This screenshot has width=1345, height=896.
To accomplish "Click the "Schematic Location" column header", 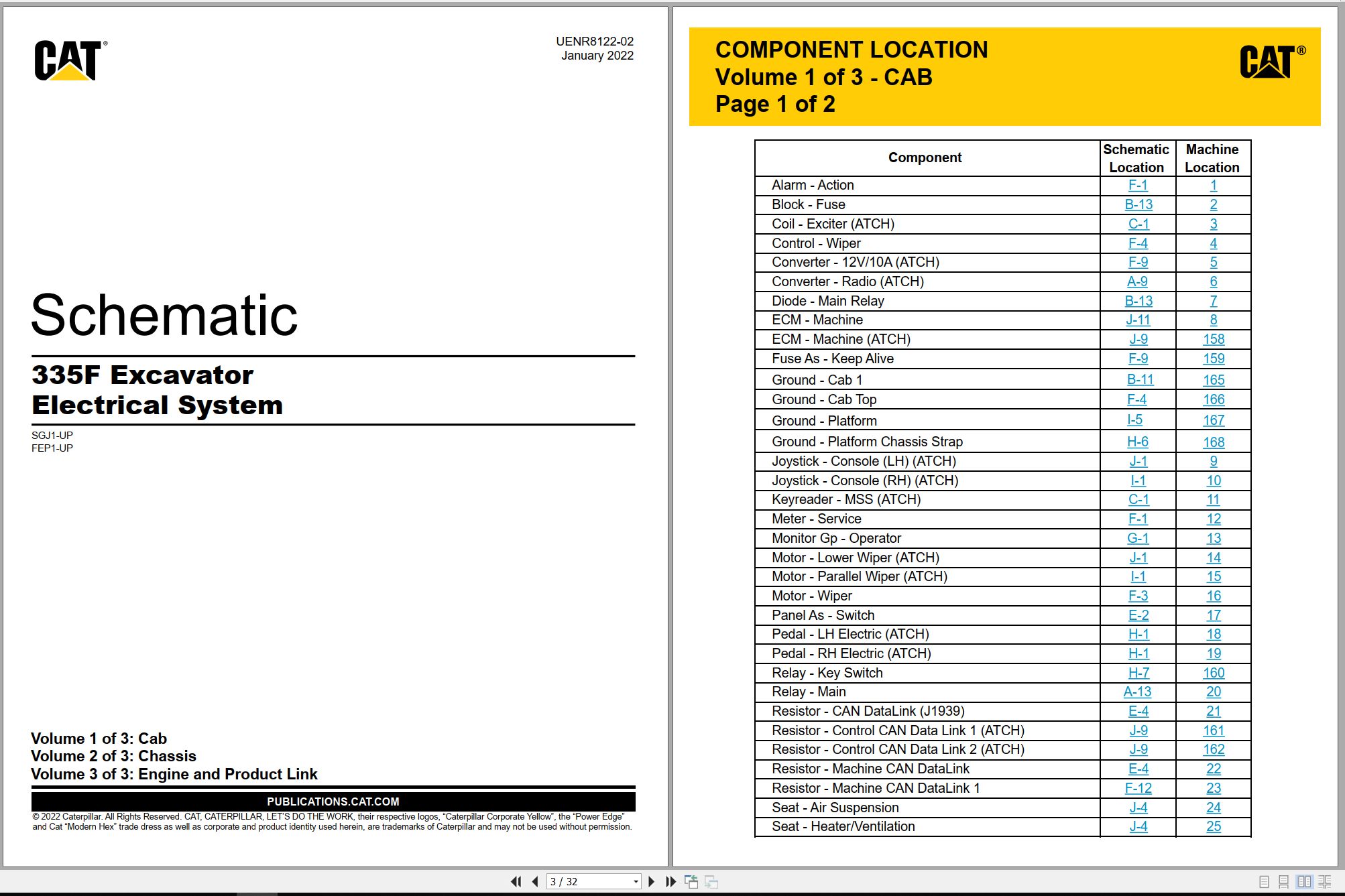I will [x=1136, y=158].
